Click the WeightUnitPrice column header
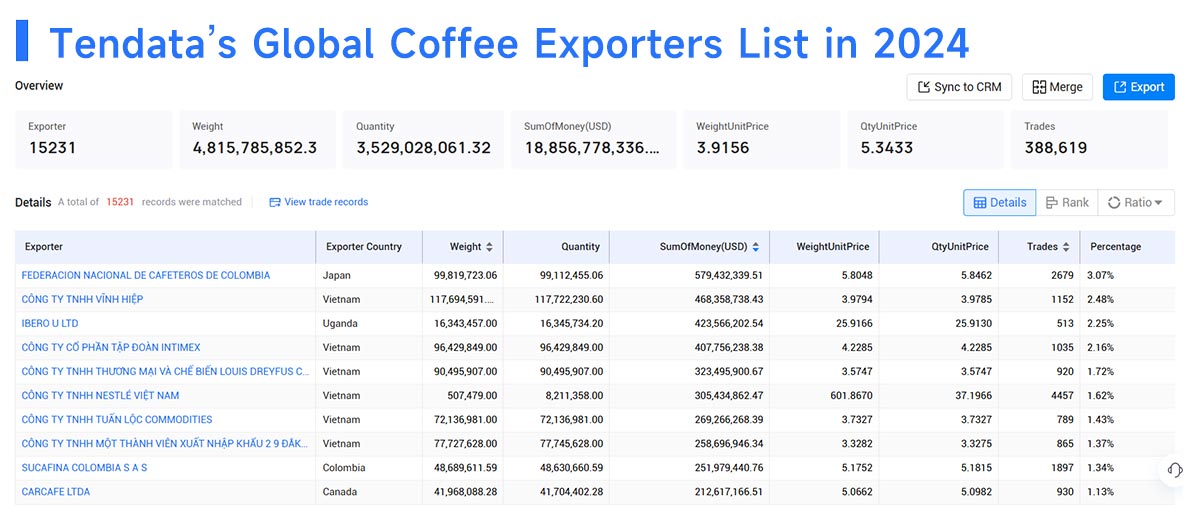The width and height of the screenshot is (1190, 509). [x=825, y=247]
